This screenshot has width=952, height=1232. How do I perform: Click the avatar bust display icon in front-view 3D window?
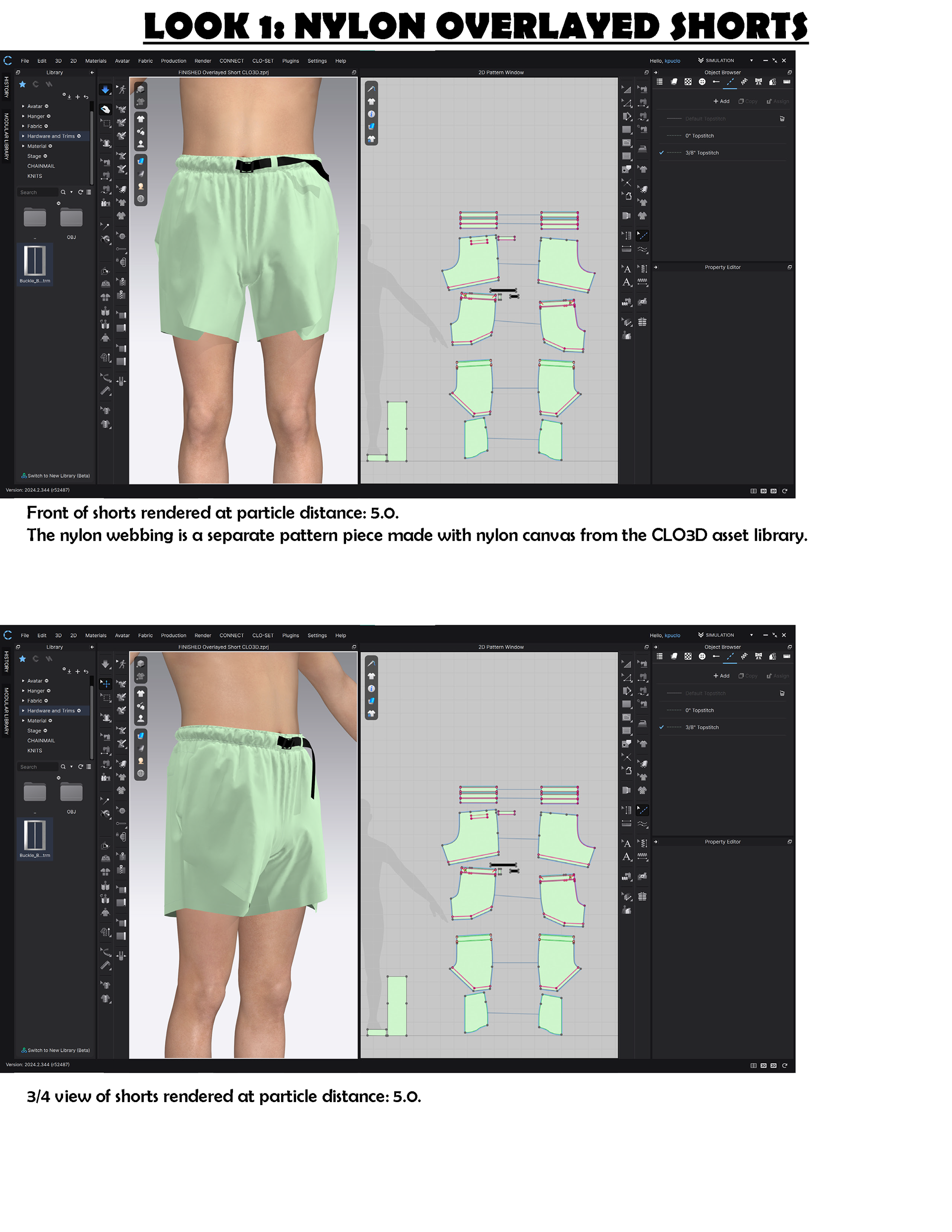tap(140, 144)
